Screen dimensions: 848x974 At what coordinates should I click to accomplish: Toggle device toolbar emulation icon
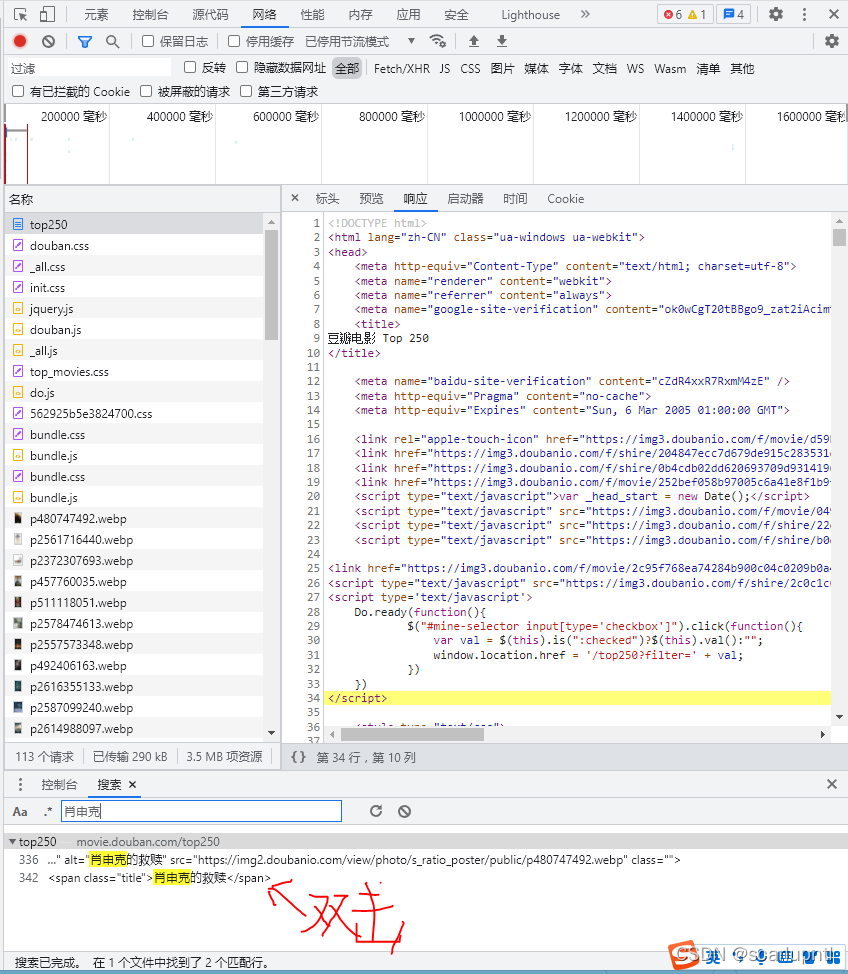click(47, 14)
